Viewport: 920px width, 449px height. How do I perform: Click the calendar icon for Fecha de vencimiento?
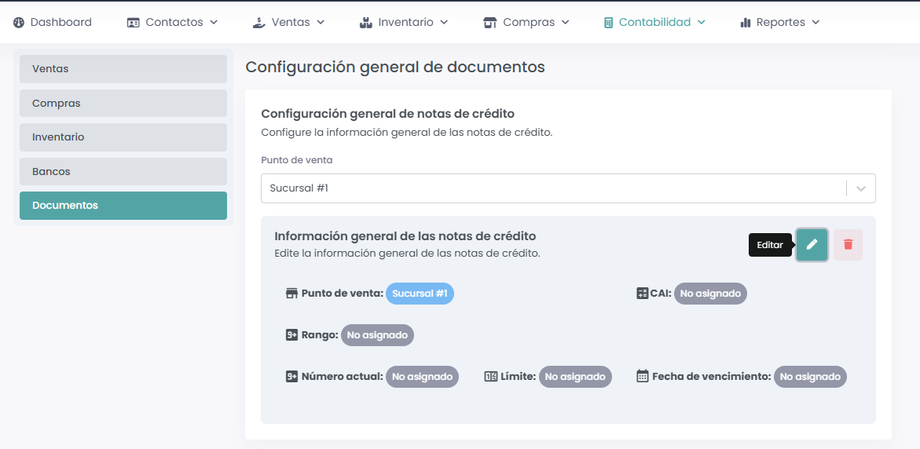point(643,377)
